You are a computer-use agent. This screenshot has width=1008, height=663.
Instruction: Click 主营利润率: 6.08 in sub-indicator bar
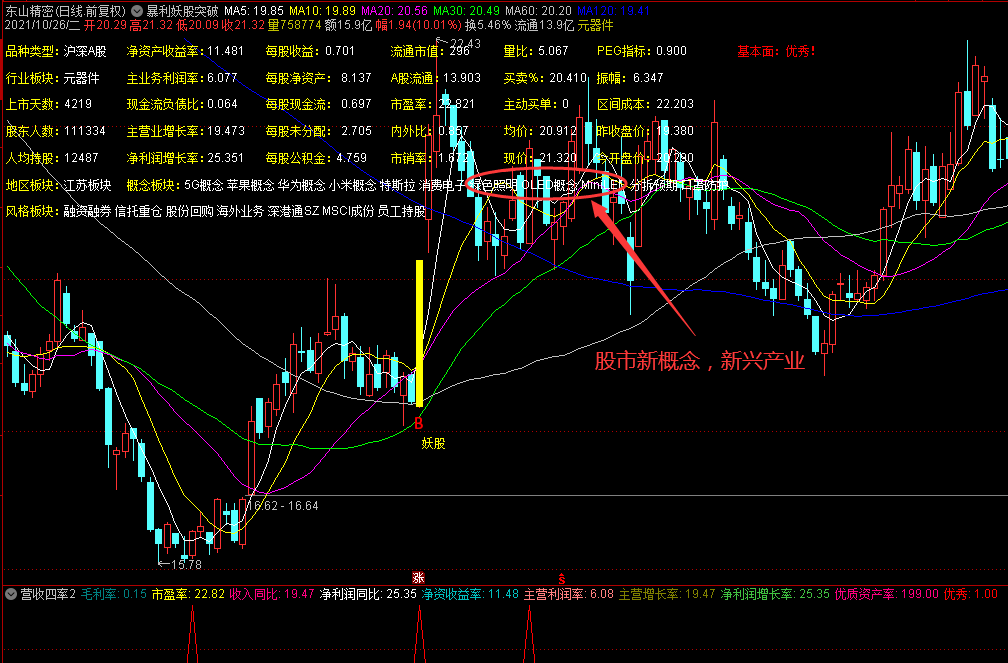pyautogui.click(x=569, y=594)
